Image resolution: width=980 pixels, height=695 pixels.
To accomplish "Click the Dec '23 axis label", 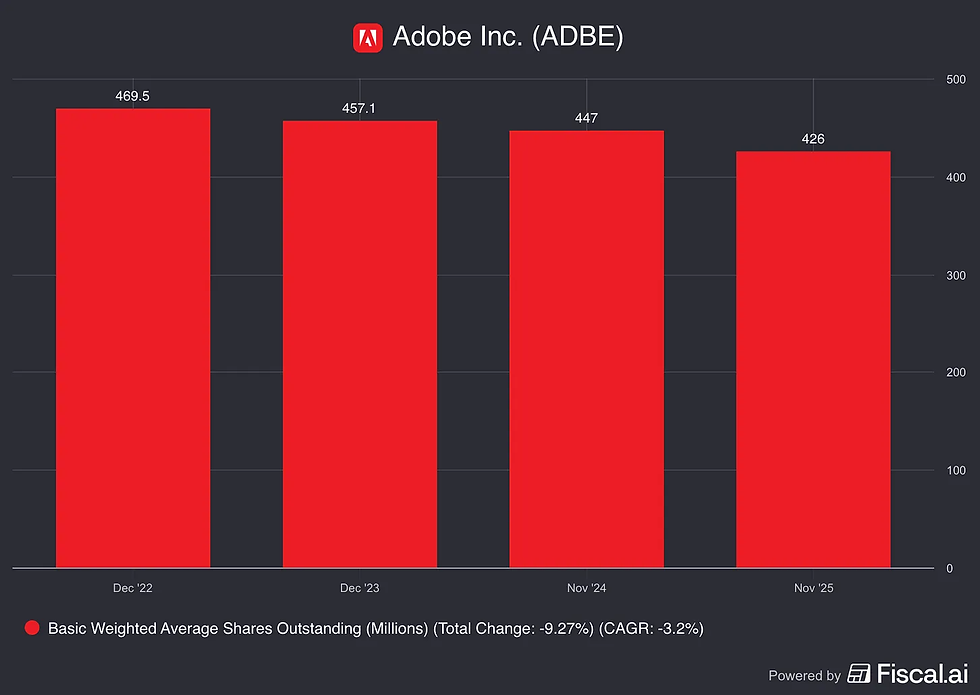I will point(359,588).
